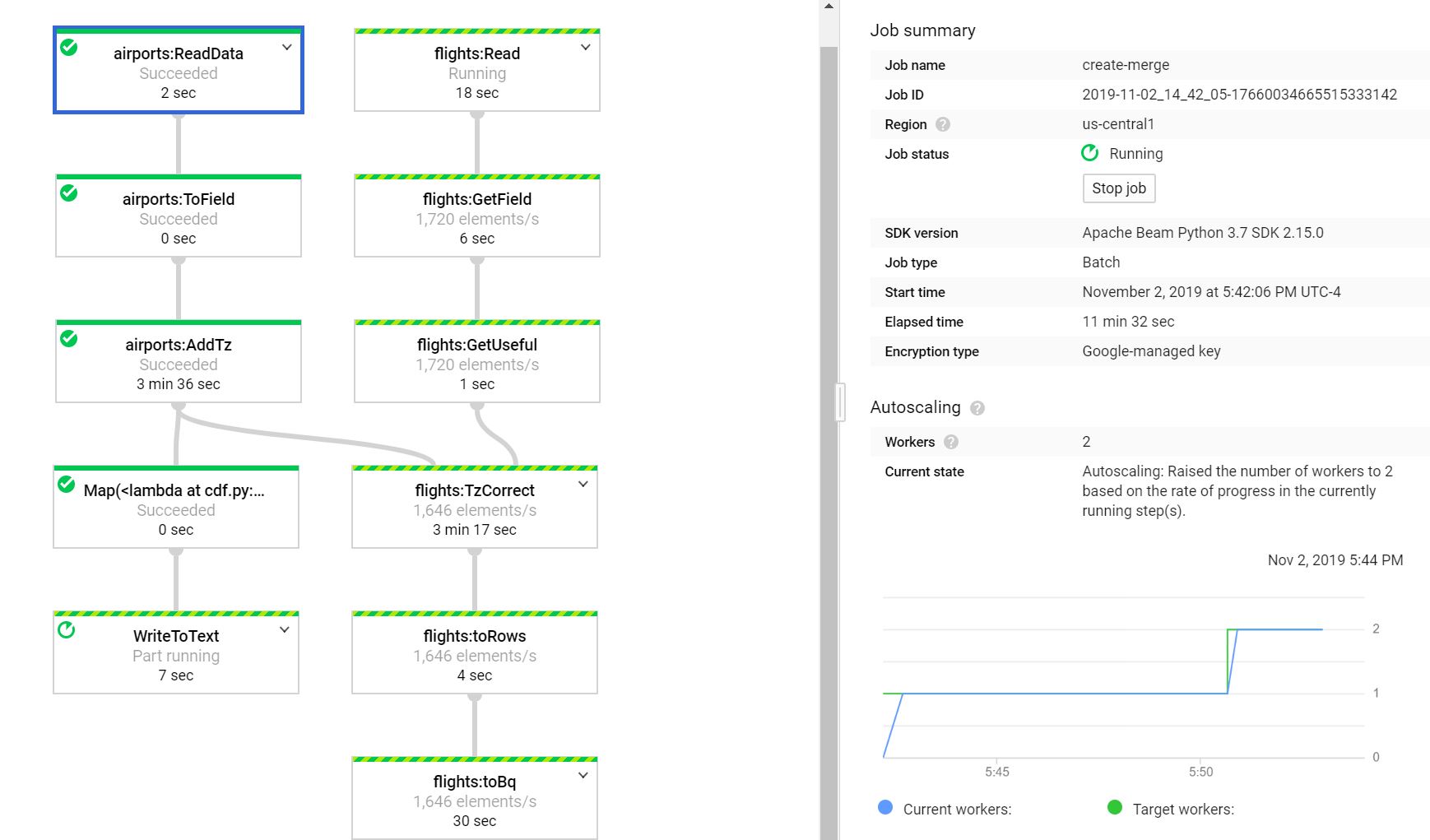The image size is (1430, 840).
Task: Open the help icon next to Autoscaling
Action: (x=977, y=408)
